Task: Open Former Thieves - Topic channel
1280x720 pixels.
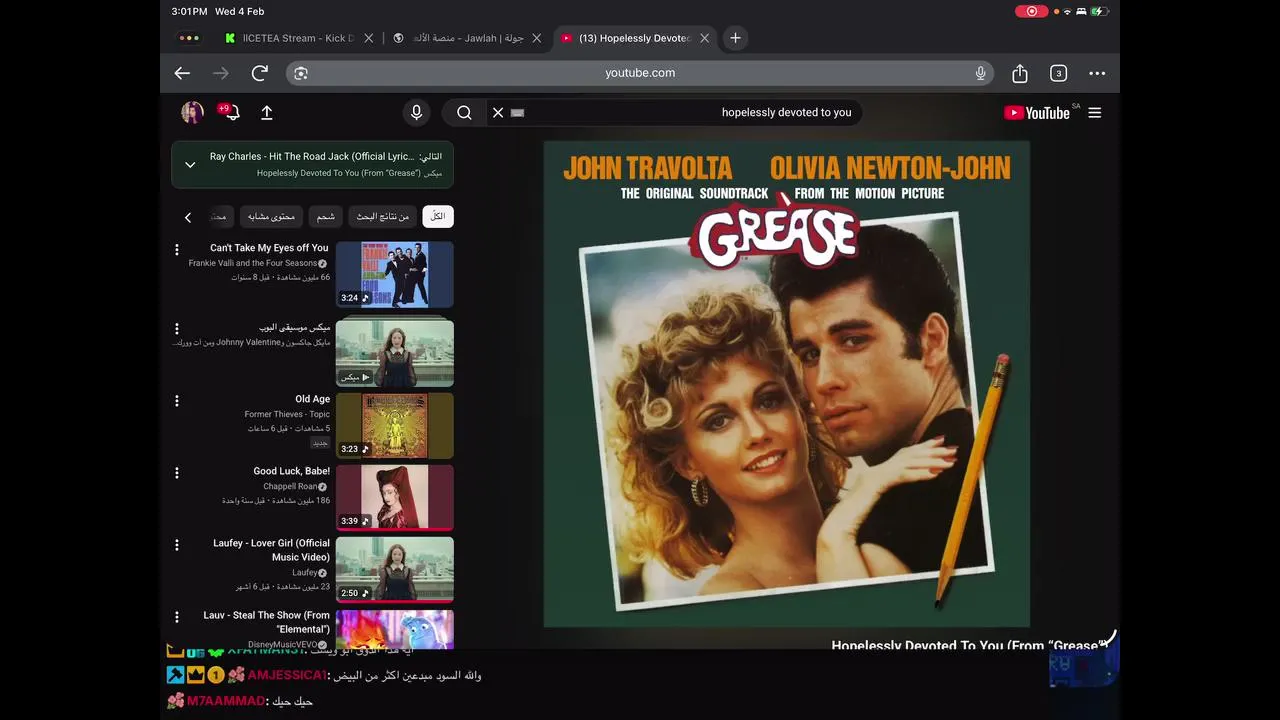Action: coord(287,414)
